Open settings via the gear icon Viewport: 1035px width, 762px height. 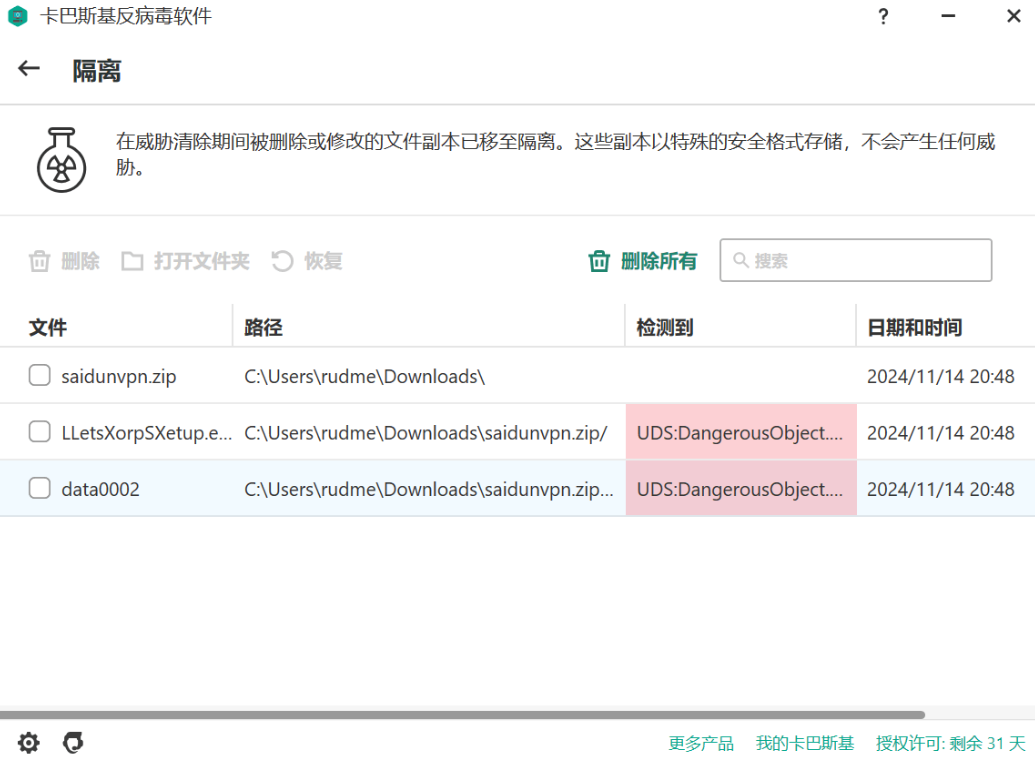29,743
